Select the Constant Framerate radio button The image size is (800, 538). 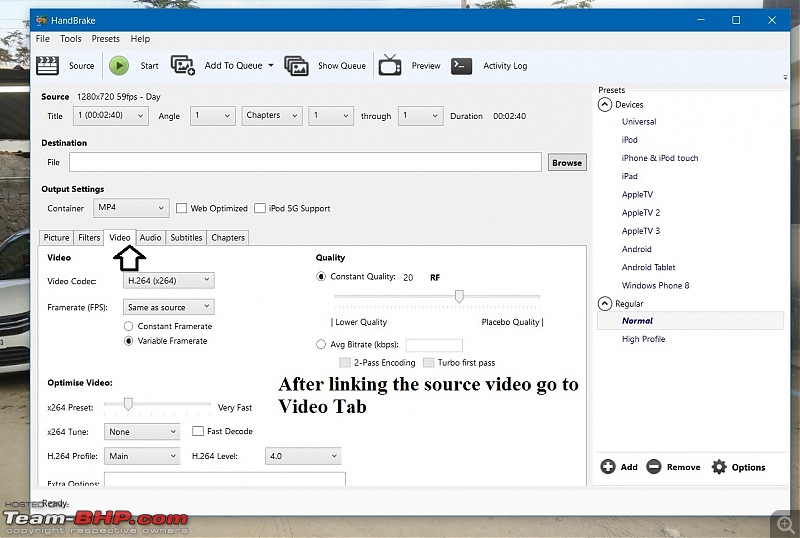click(129, 326)
